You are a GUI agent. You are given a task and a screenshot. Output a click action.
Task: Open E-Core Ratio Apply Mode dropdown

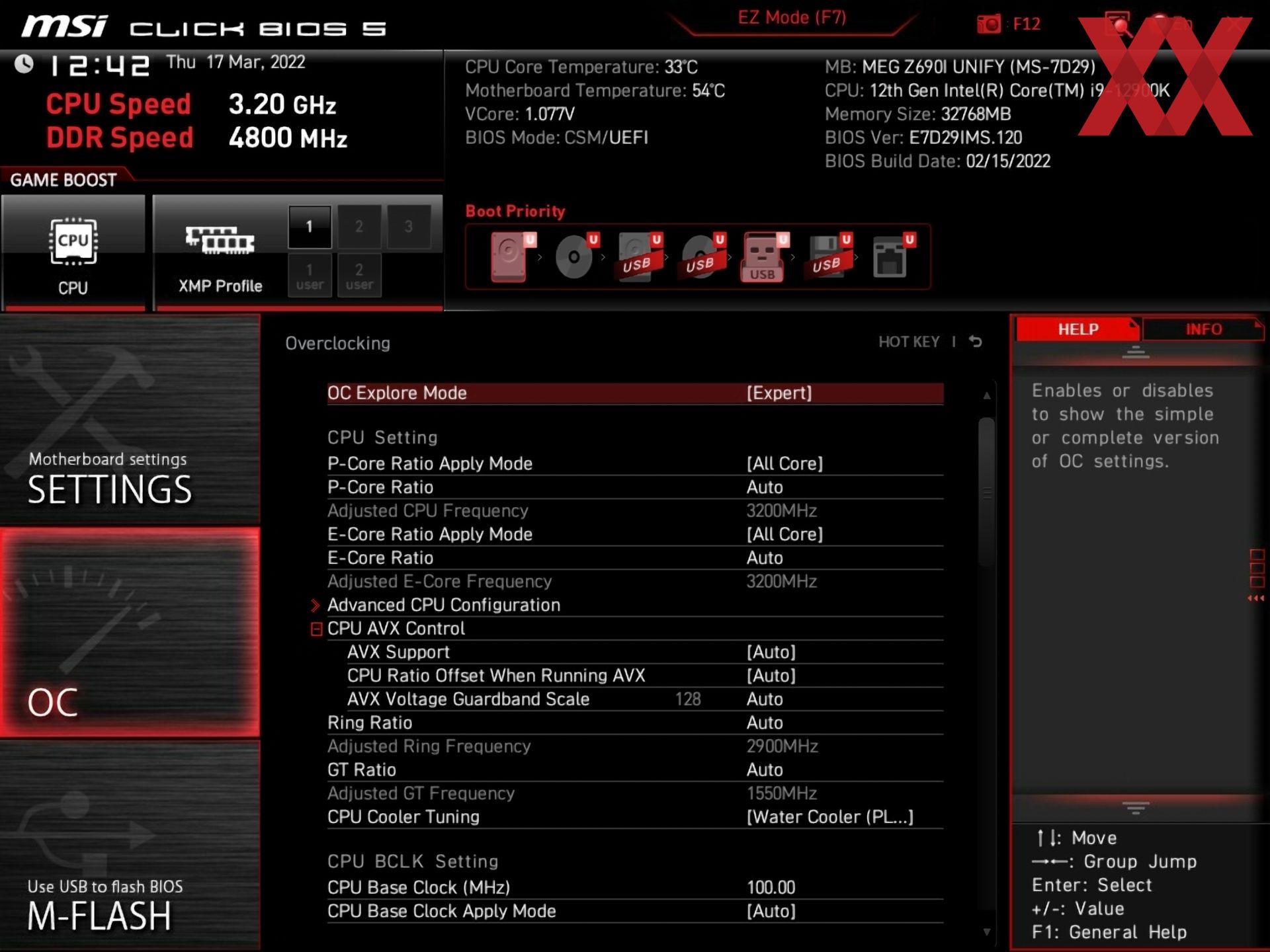(635, 534)
